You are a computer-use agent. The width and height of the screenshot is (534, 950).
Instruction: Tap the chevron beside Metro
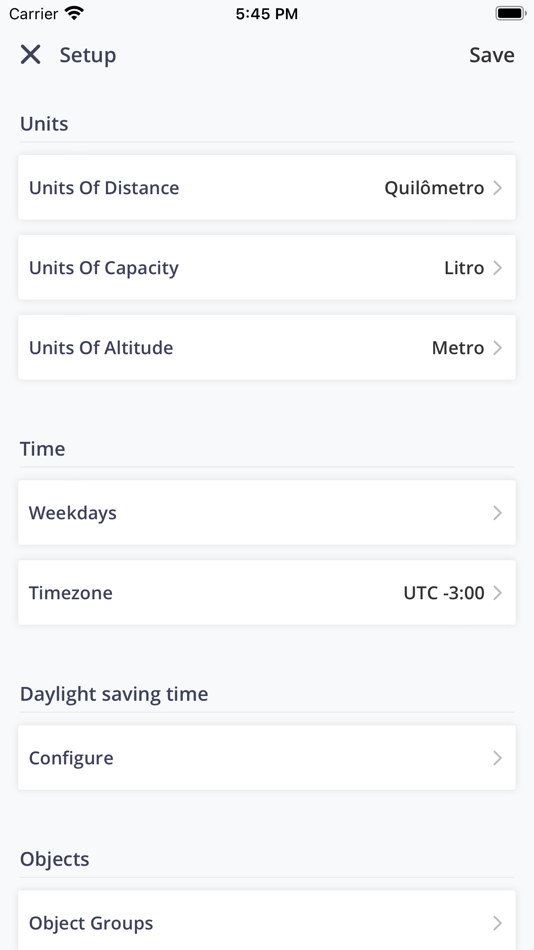click(x=498, y=348)
